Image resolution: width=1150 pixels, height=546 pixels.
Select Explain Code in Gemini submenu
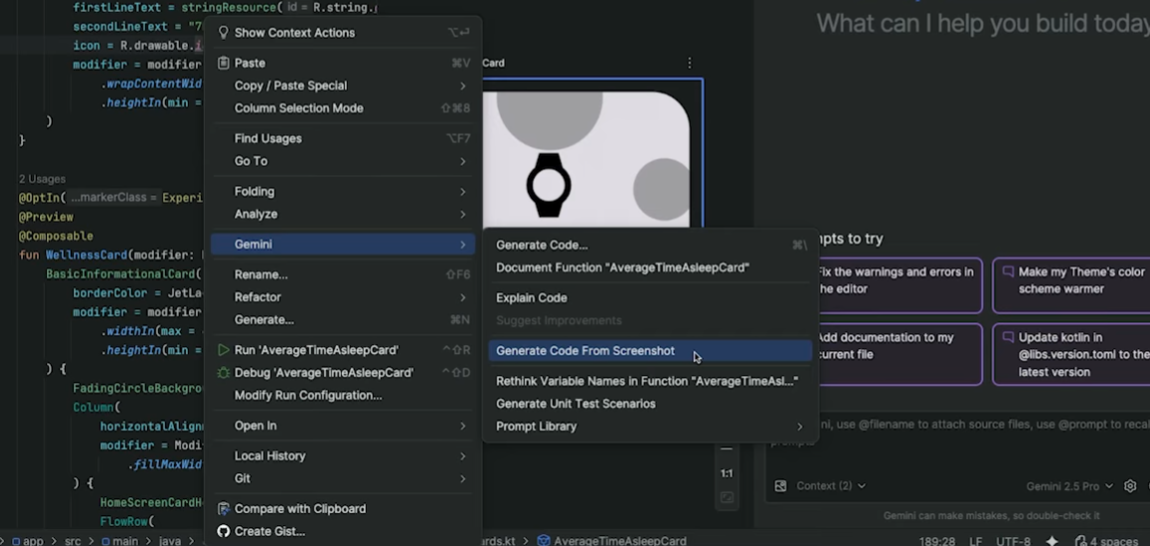(x=651, y=298)
